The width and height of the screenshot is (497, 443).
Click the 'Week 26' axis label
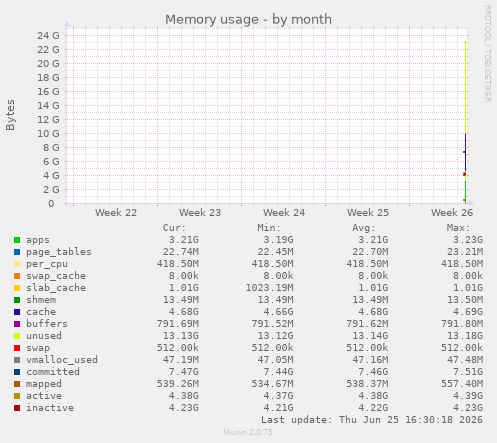[x=452, y=213]
